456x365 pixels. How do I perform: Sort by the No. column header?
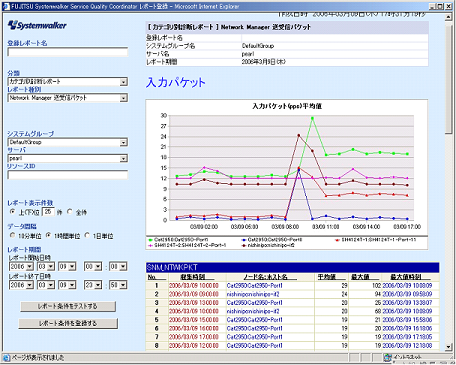click(x=152, y=277)
